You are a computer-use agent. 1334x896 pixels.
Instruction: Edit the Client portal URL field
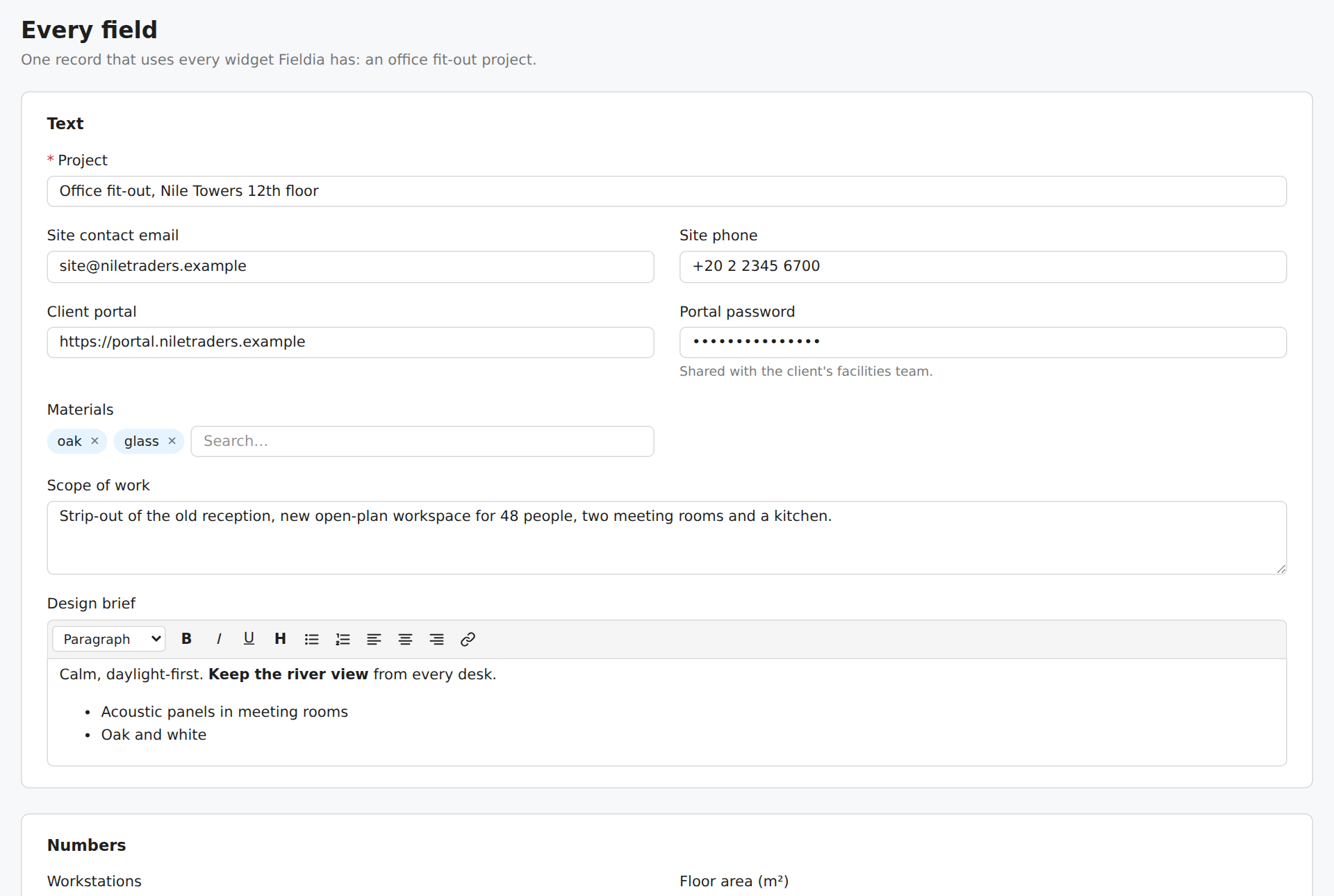click(350, 342)
